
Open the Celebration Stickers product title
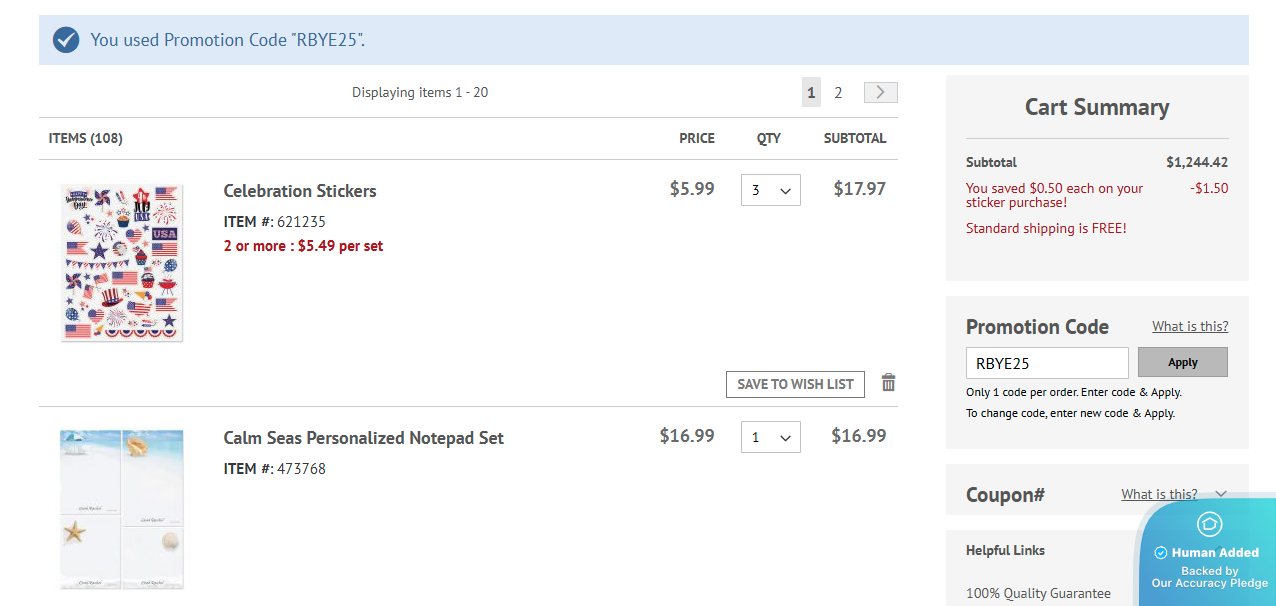(x=300, y=191)
